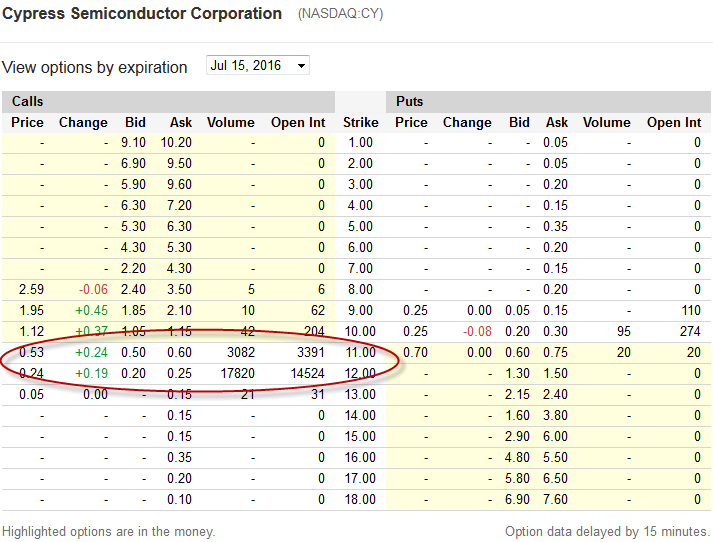This screenshot has height=542, width=713.
Task: Click the calls Bid column header
Action: (135, 122)
